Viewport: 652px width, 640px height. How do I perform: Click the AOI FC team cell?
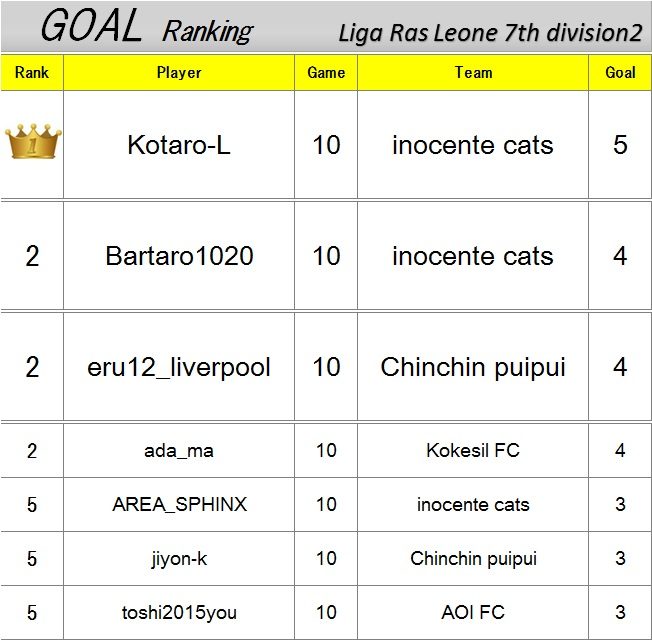pyautogui.click(x=473, y=613)
